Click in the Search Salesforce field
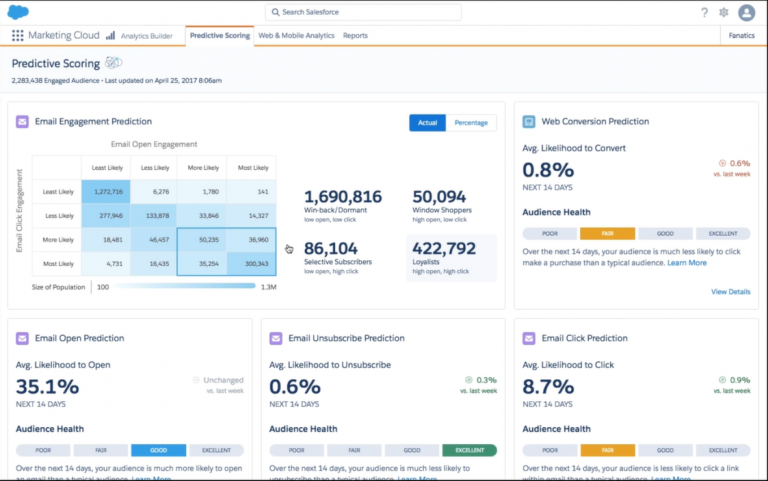This screenshot has height=481, width=768. [x=363, y=12]
